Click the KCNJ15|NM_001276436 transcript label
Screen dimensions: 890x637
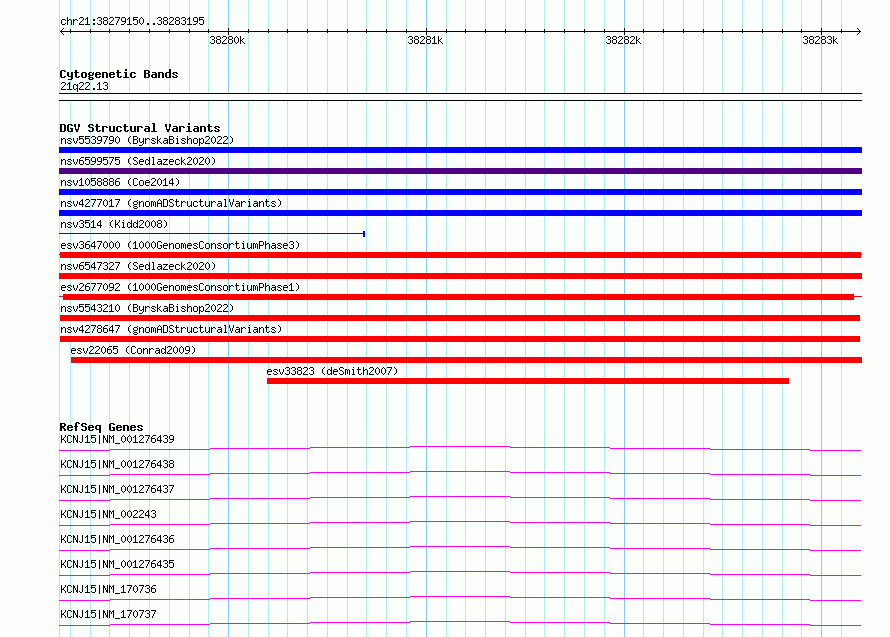117,539
